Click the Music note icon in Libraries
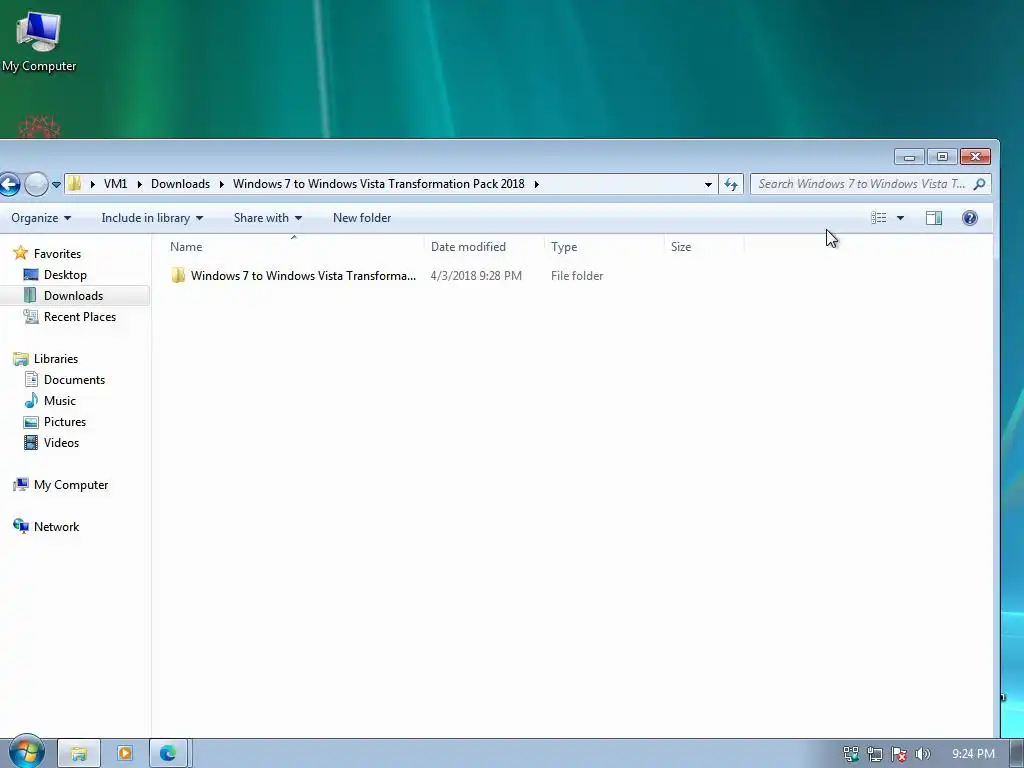The height and width of the screenshot is (768, 1024). pyautogui.click(x=31, y=400)
